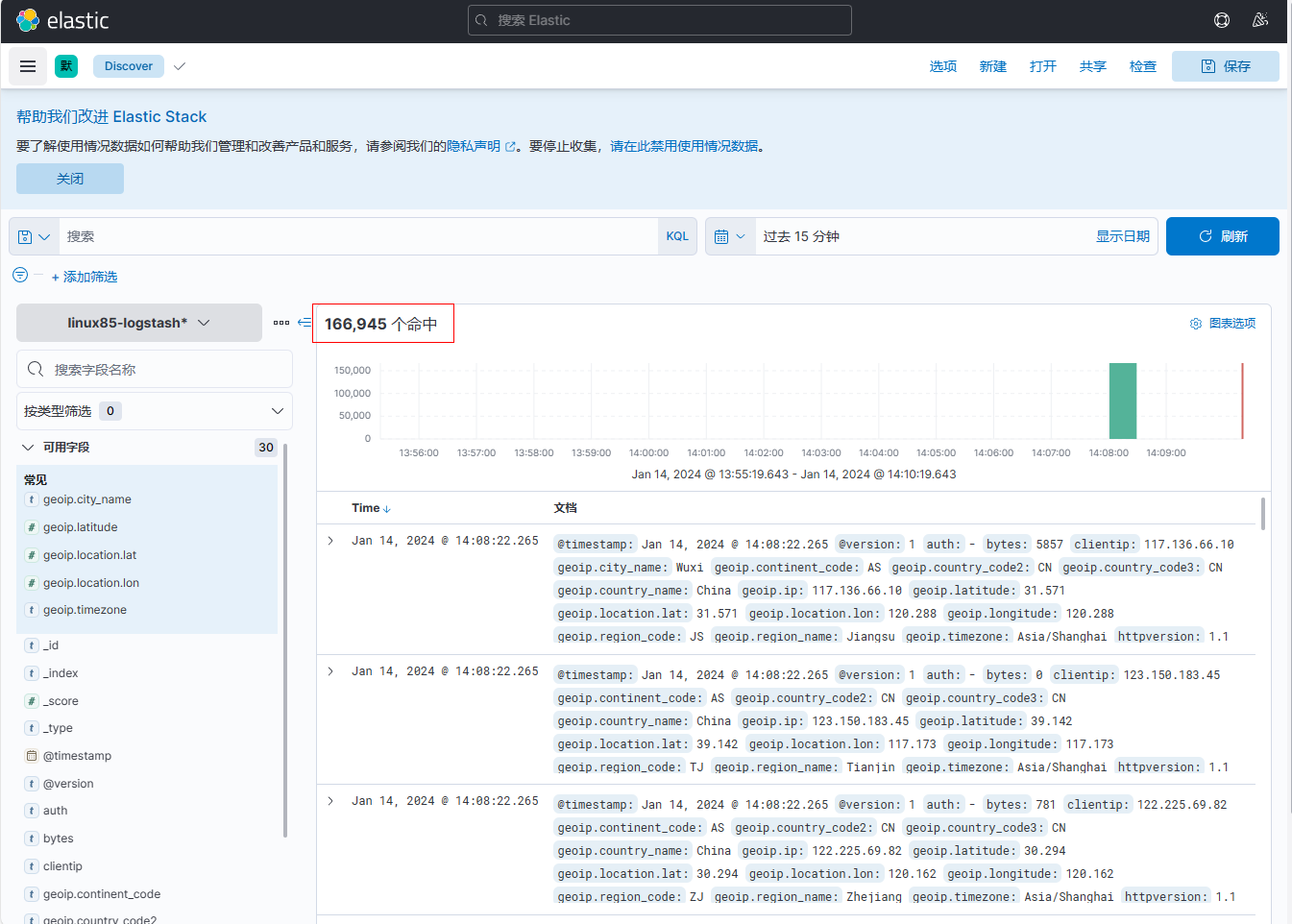Open the help lifebuoy icon
Image resolution: width=1292 pixels, height=924 pixels.
coord(1222,20)
